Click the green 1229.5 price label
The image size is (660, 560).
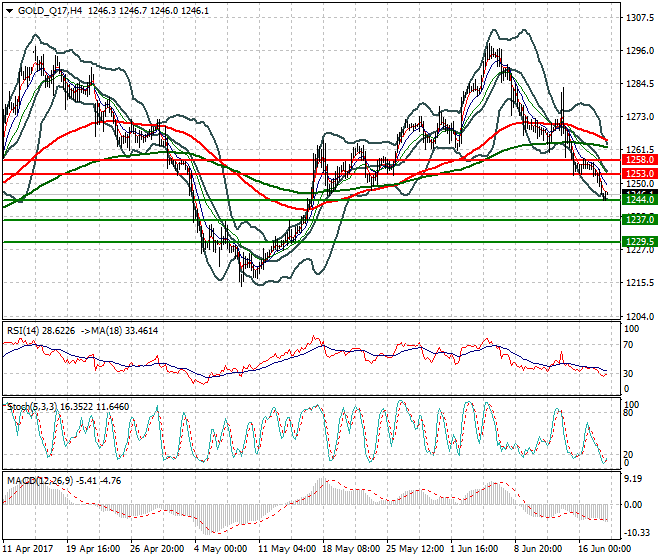[640, 242]
